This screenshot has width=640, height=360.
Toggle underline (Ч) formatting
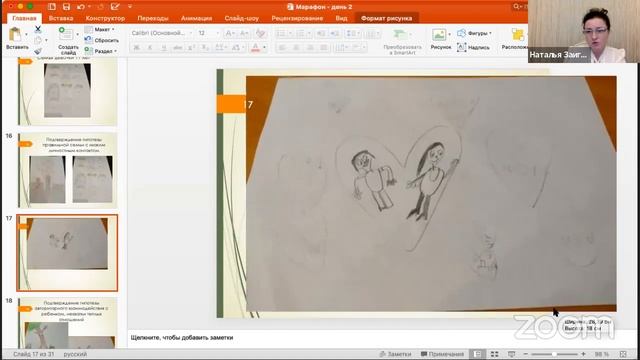click(x=164, y=48)
